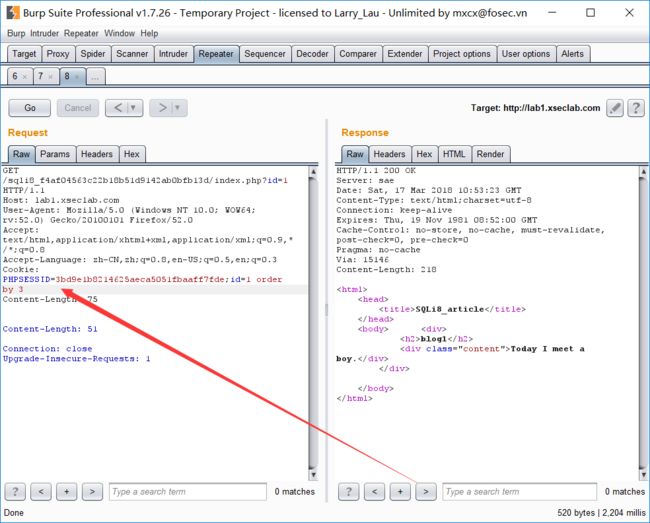Viewport: 650px width, 523px height.
Task: Go to next response search match
Action: (426, 492)
